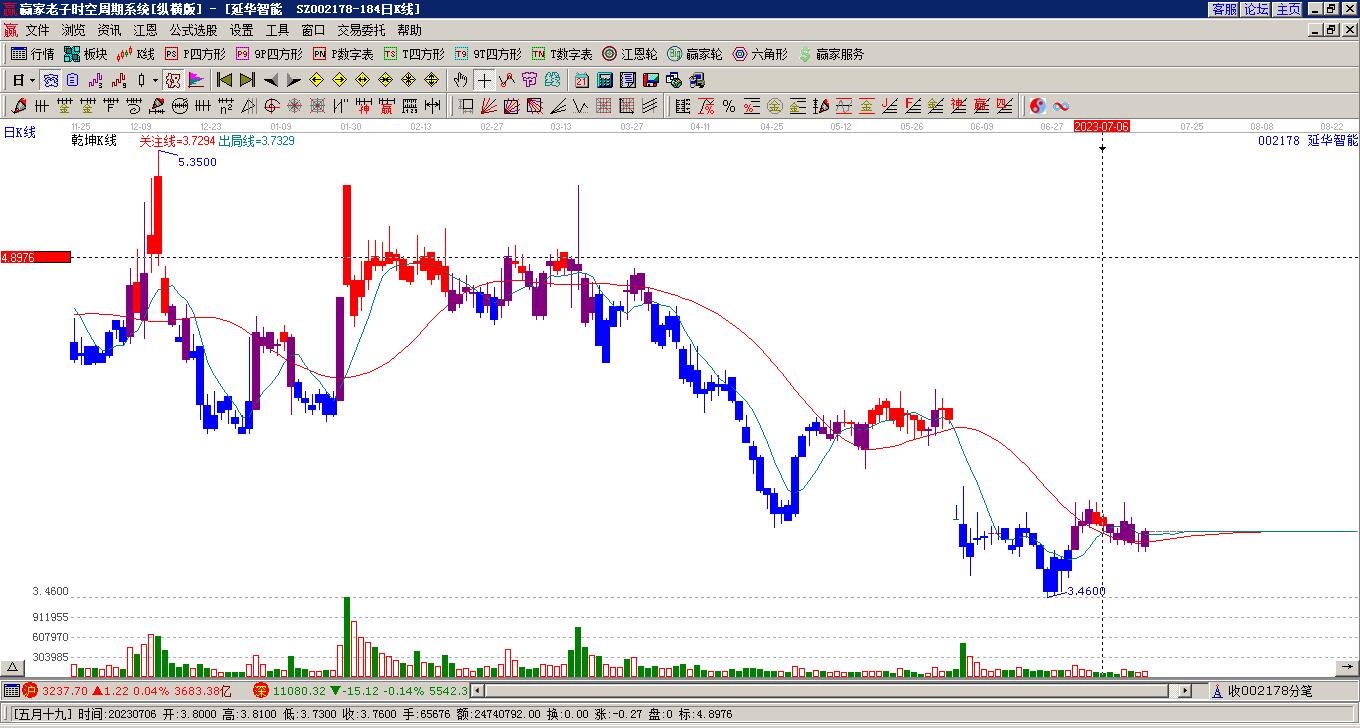The width and height of the screenshot is (1360, 728).
Task: Open the 六角形 hexagon tool
Action: 760,54
